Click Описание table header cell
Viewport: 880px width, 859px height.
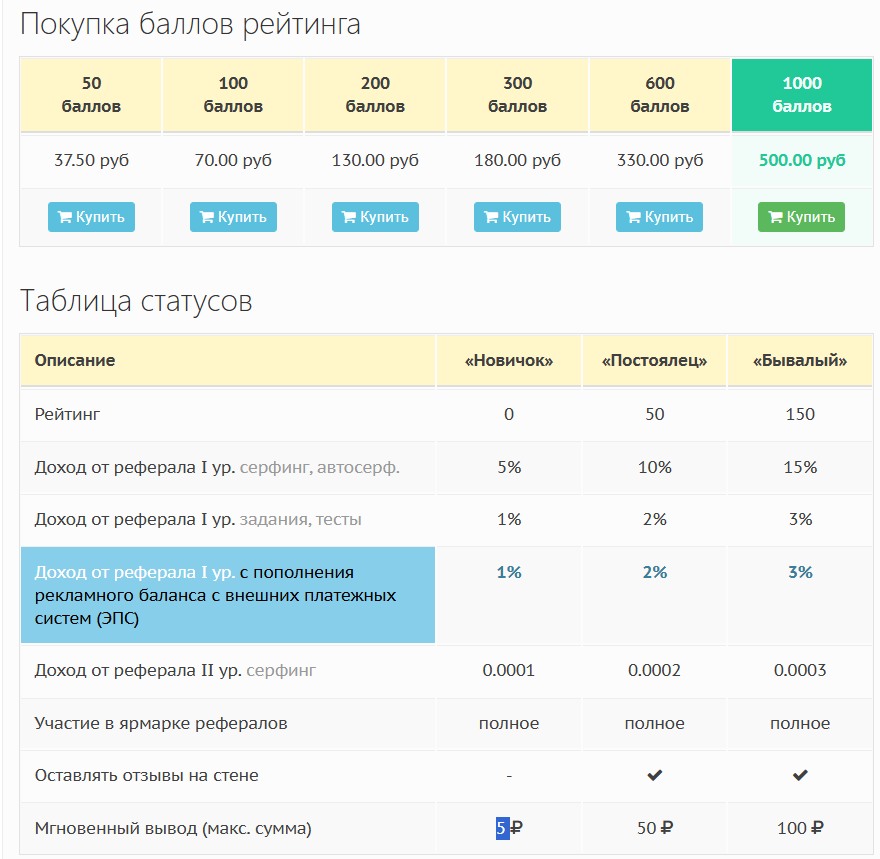pos(75,360)
